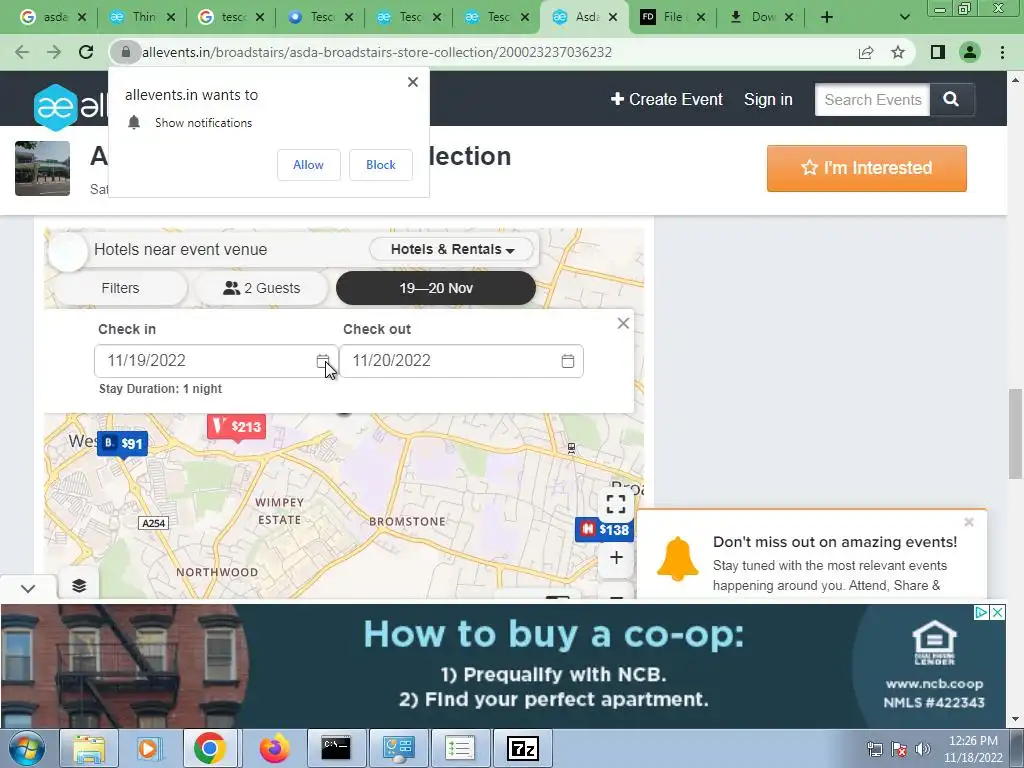Open the Check in calendar picker icon

(323, 360)
